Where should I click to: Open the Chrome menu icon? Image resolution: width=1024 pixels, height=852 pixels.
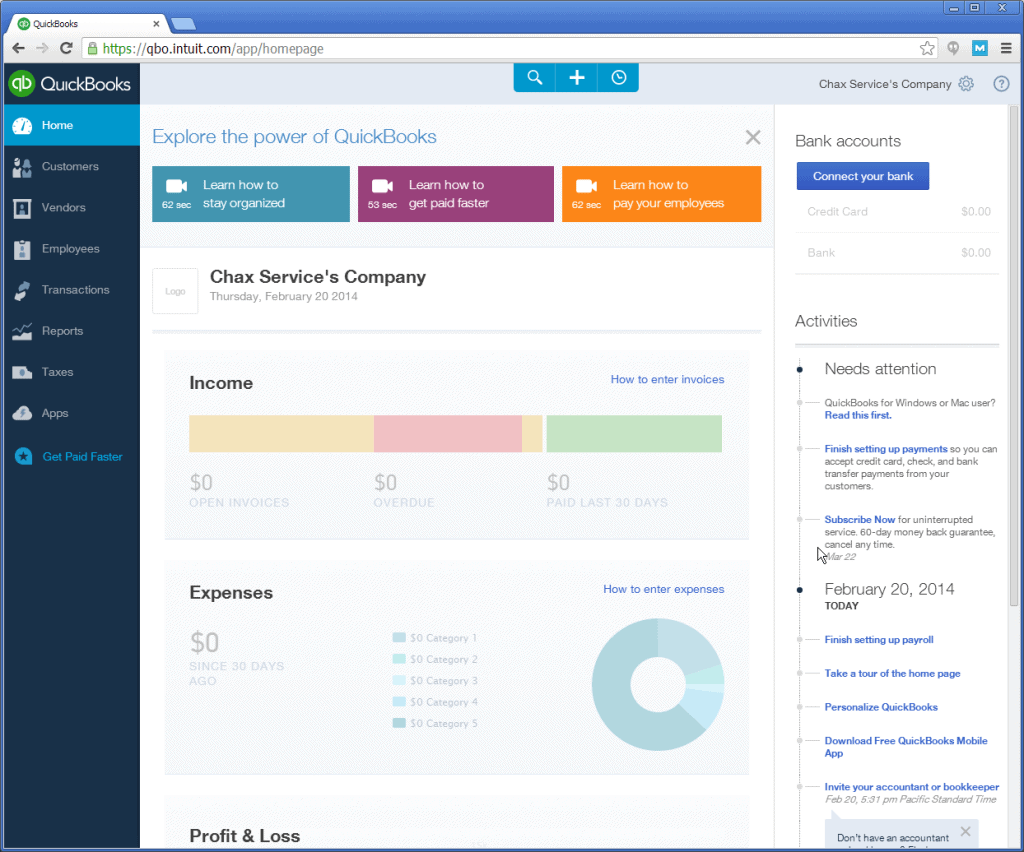coord(1006,48)
